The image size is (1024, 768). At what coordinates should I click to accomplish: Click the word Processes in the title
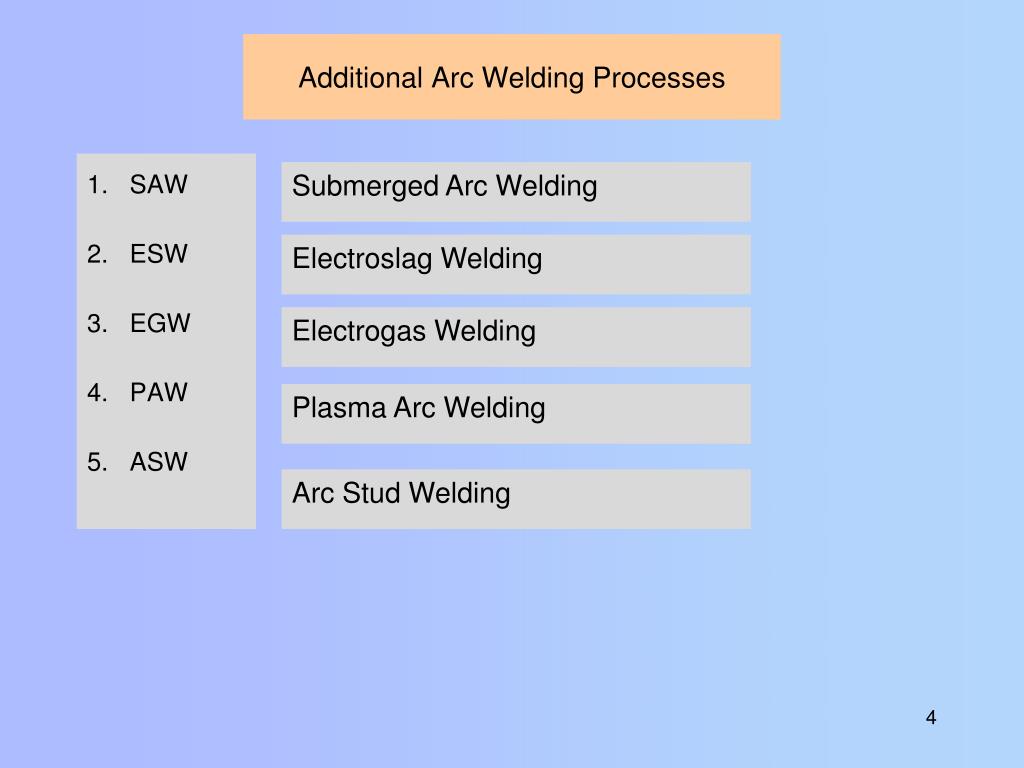[659, 78]
